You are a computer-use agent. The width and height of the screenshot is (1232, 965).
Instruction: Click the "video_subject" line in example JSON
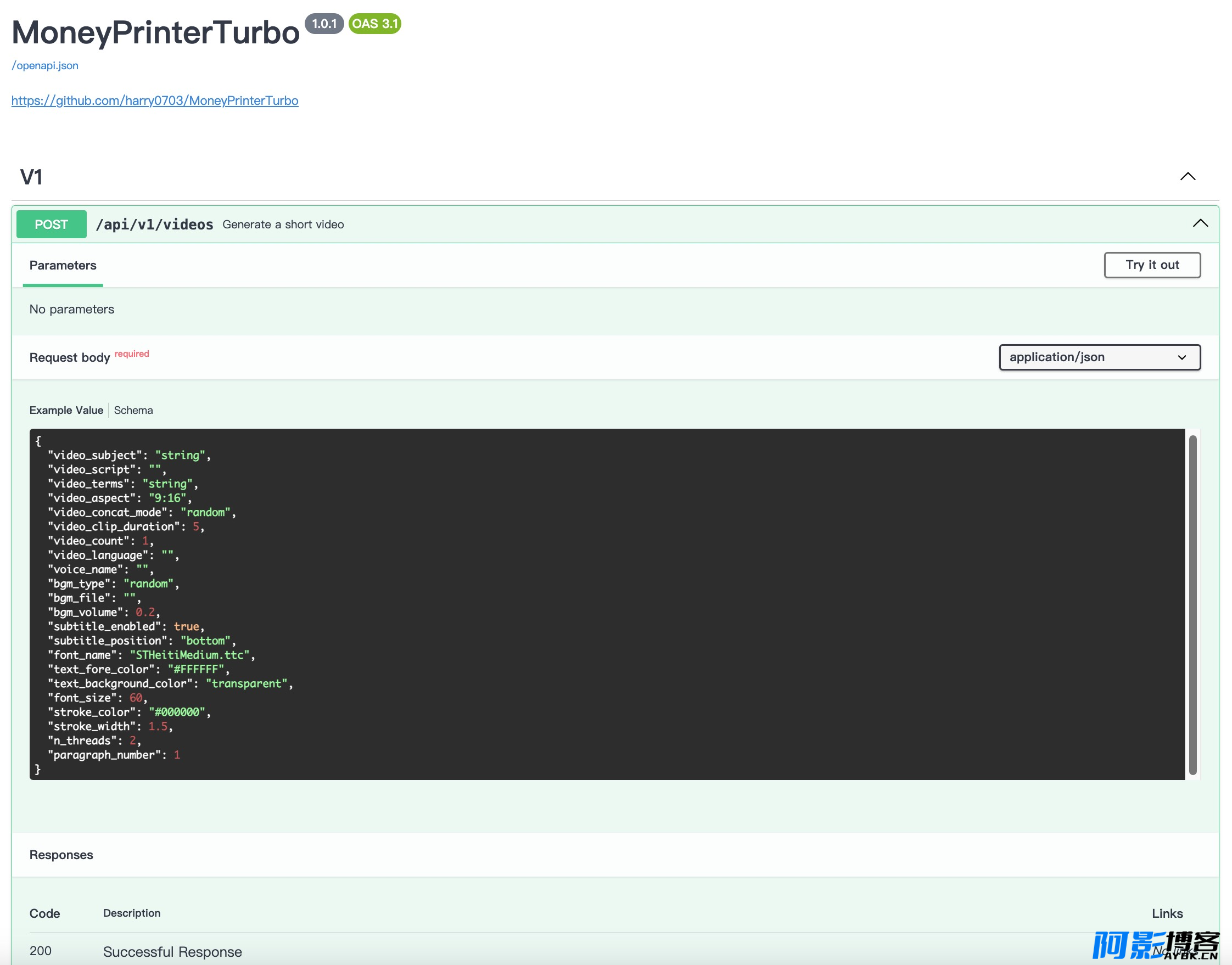[130, 456]
